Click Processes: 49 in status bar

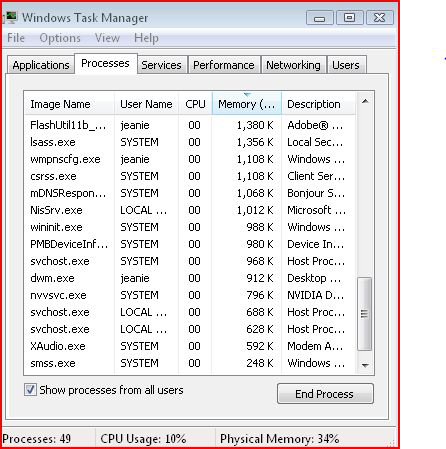click(37, 439)
